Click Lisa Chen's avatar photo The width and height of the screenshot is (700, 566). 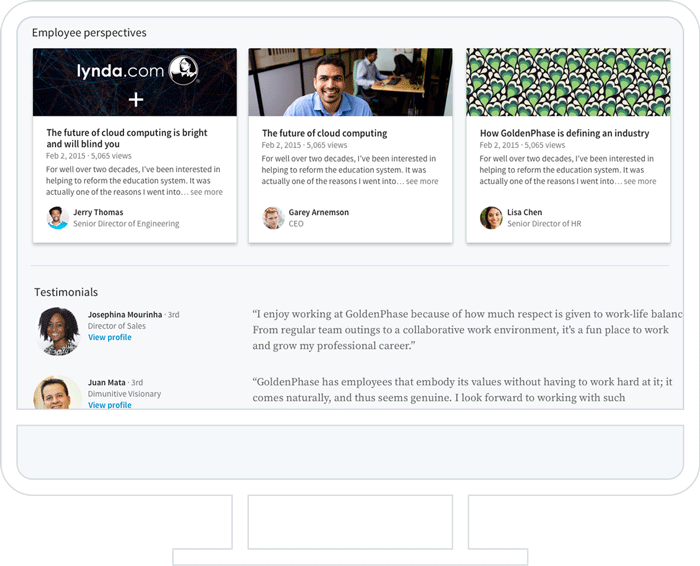pyautogui.click(x=491, y=218)
